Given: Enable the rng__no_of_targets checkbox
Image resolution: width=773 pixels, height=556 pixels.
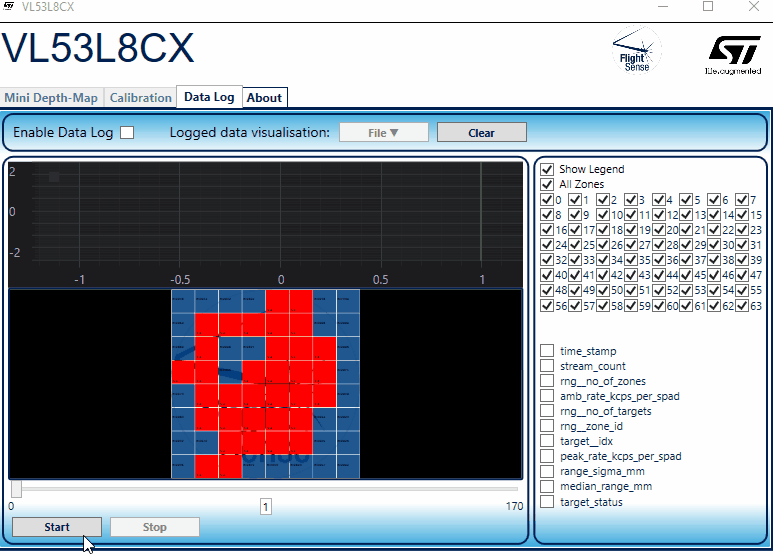Looking at the screenshot, I should click(547, 411).
